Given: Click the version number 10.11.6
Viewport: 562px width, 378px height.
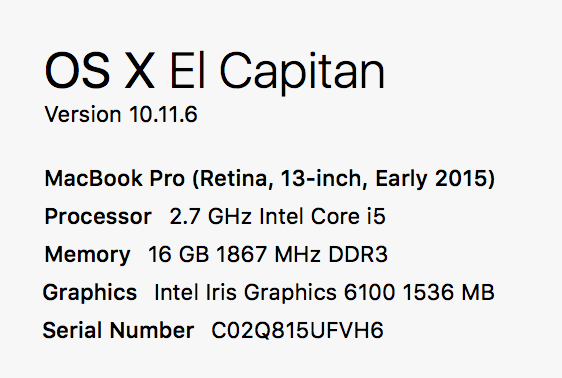Looking at the screenshot, I should click(x=163, y=114).
